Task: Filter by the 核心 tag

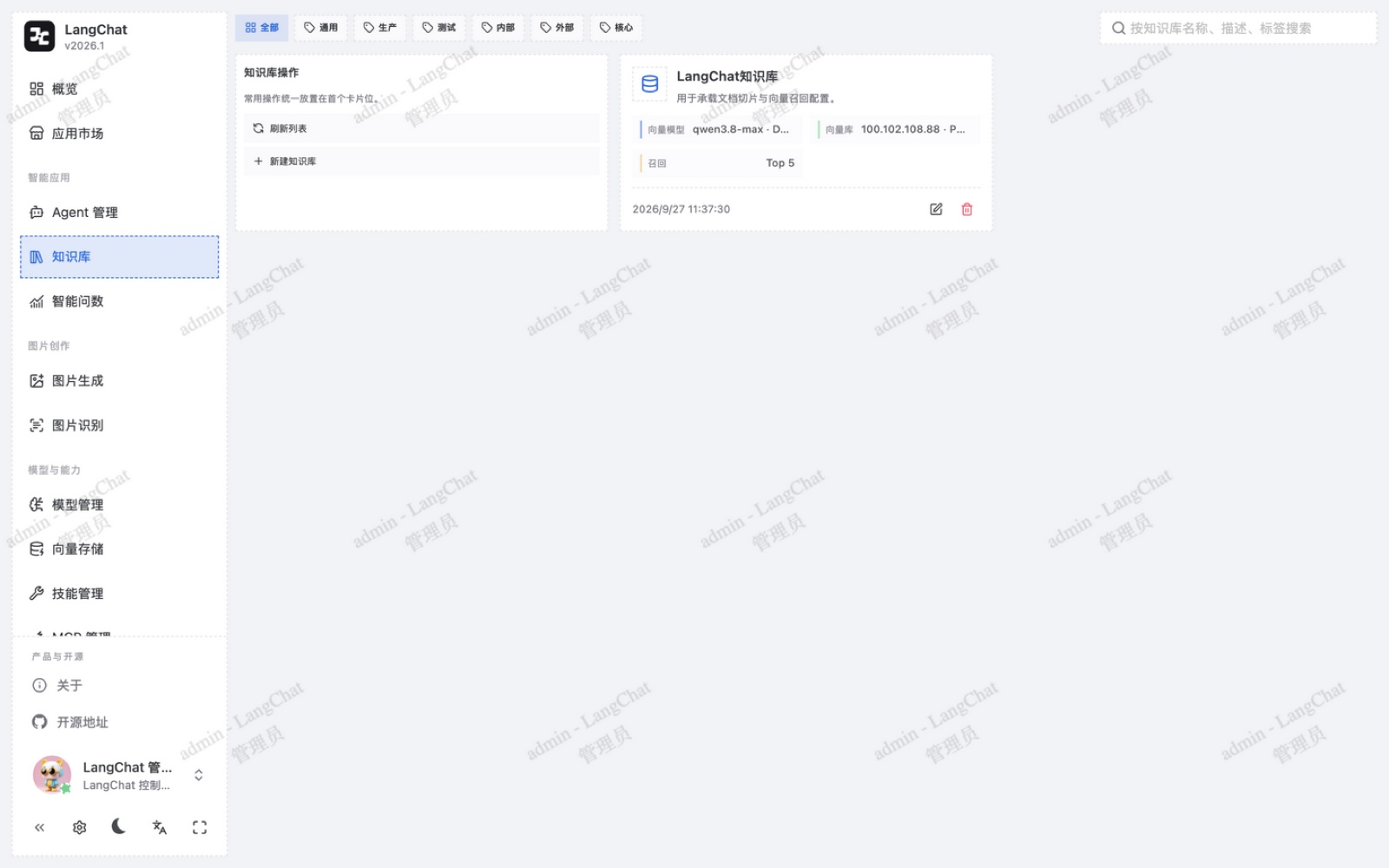Action: (616, 28)
